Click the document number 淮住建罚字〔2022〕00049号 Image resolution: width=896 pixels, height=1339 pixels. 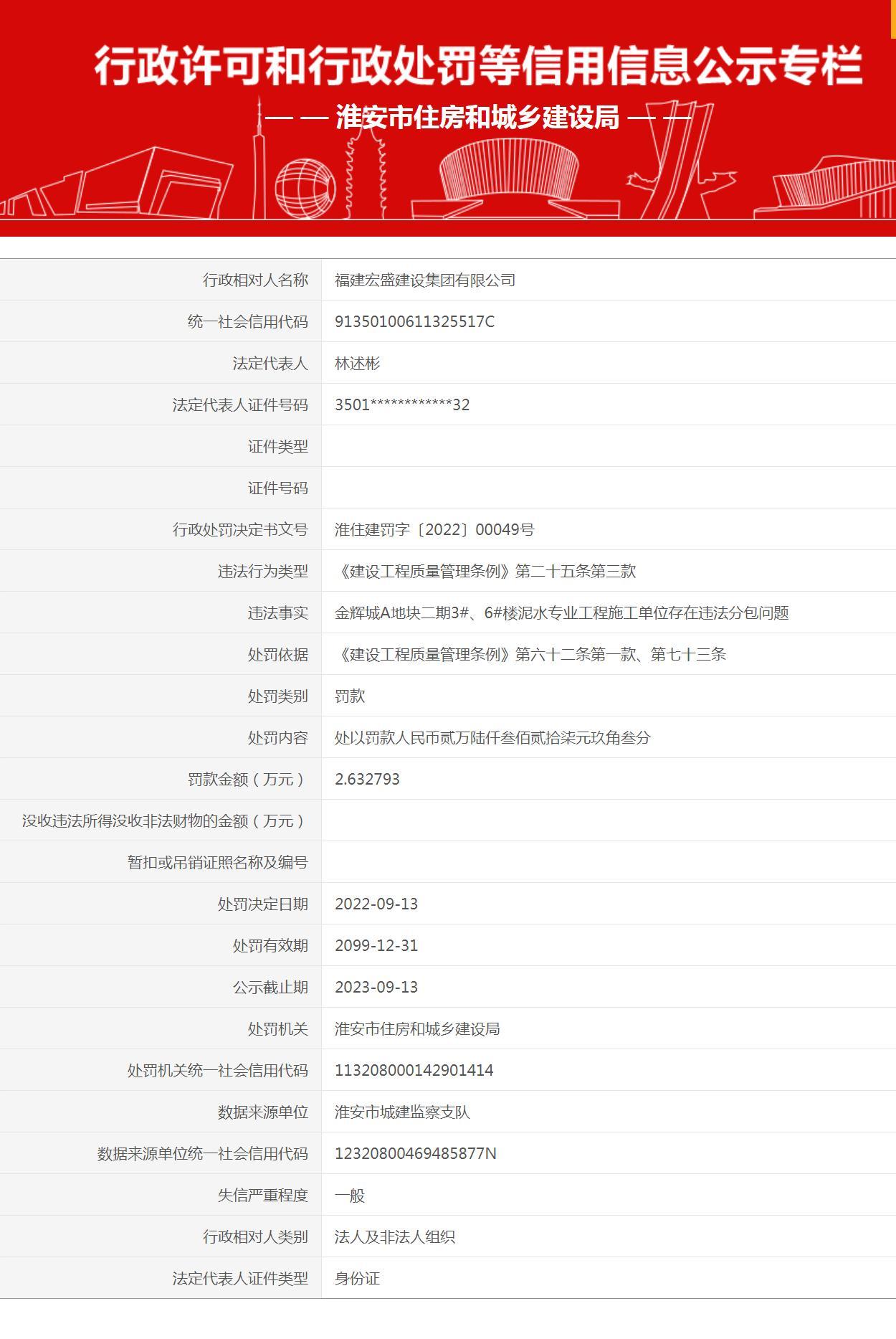(x=434, y=529)
